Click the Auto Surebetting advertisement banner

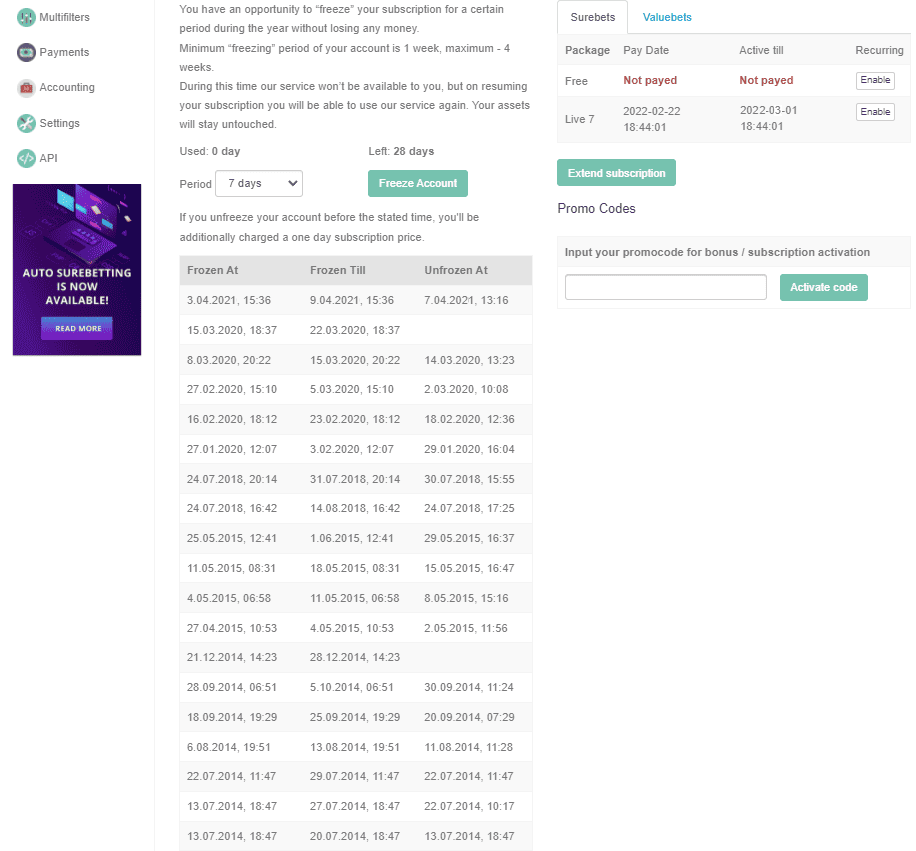point(76,268)
